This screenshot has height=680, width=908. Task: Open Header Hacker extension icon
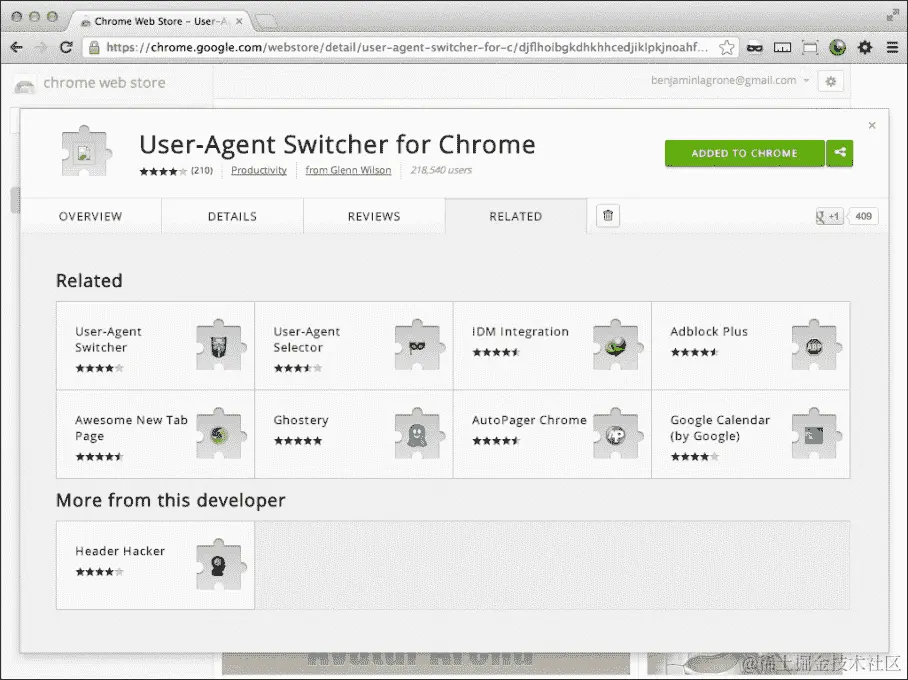pos(220,565)
